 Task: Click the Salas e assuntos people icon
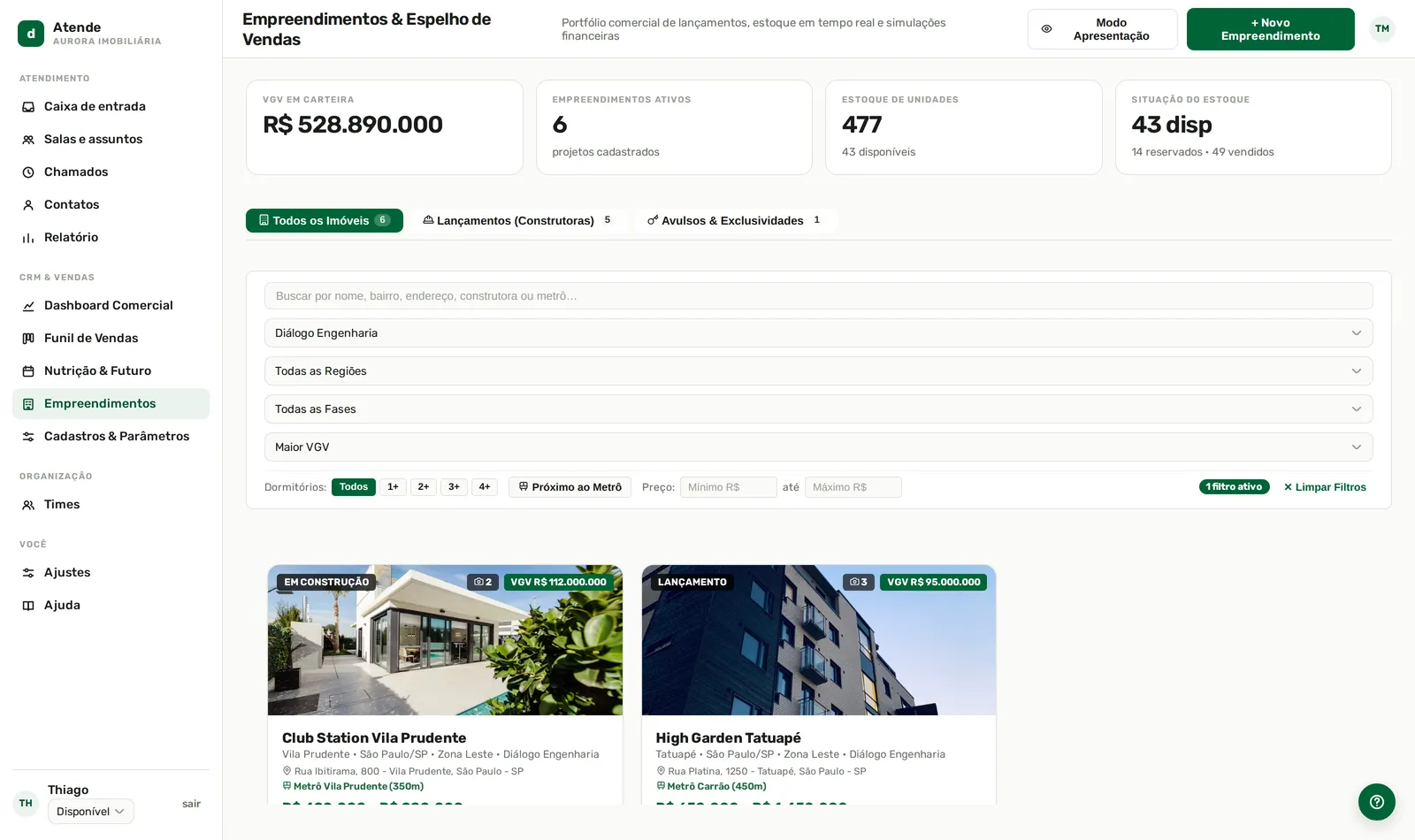click(28, 140)
